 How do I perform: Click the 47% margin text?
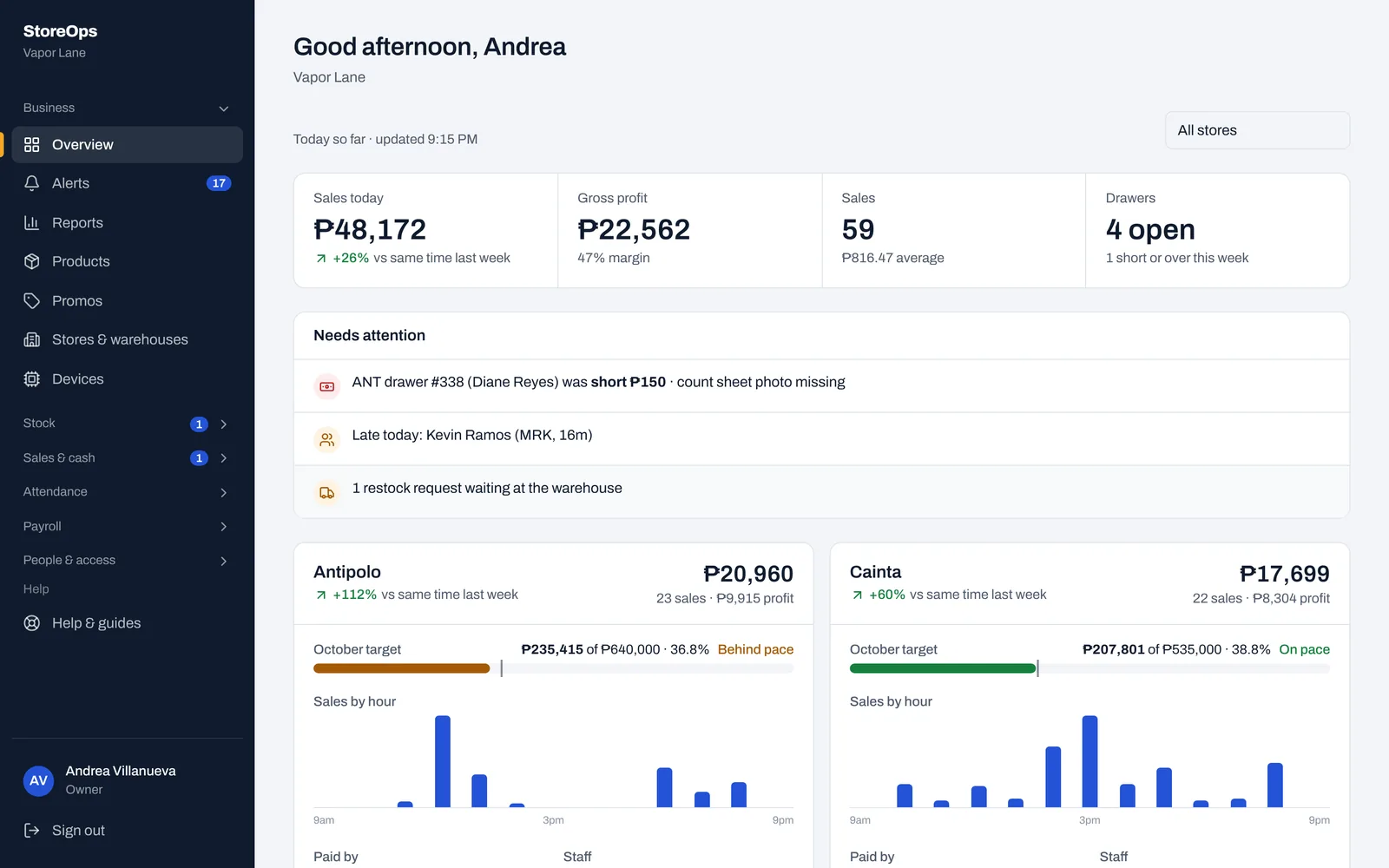(x=614, y=258)
